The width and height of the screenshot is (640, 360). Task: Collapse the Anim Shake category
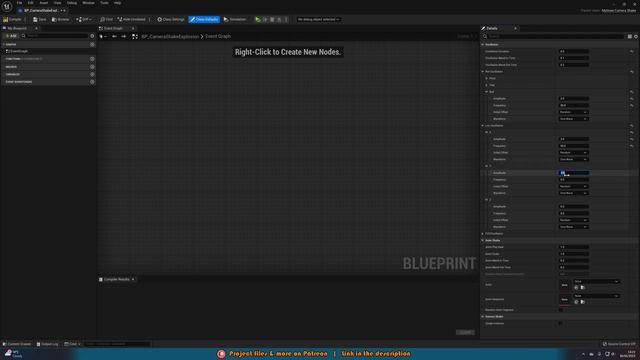[x=483, y=240]
